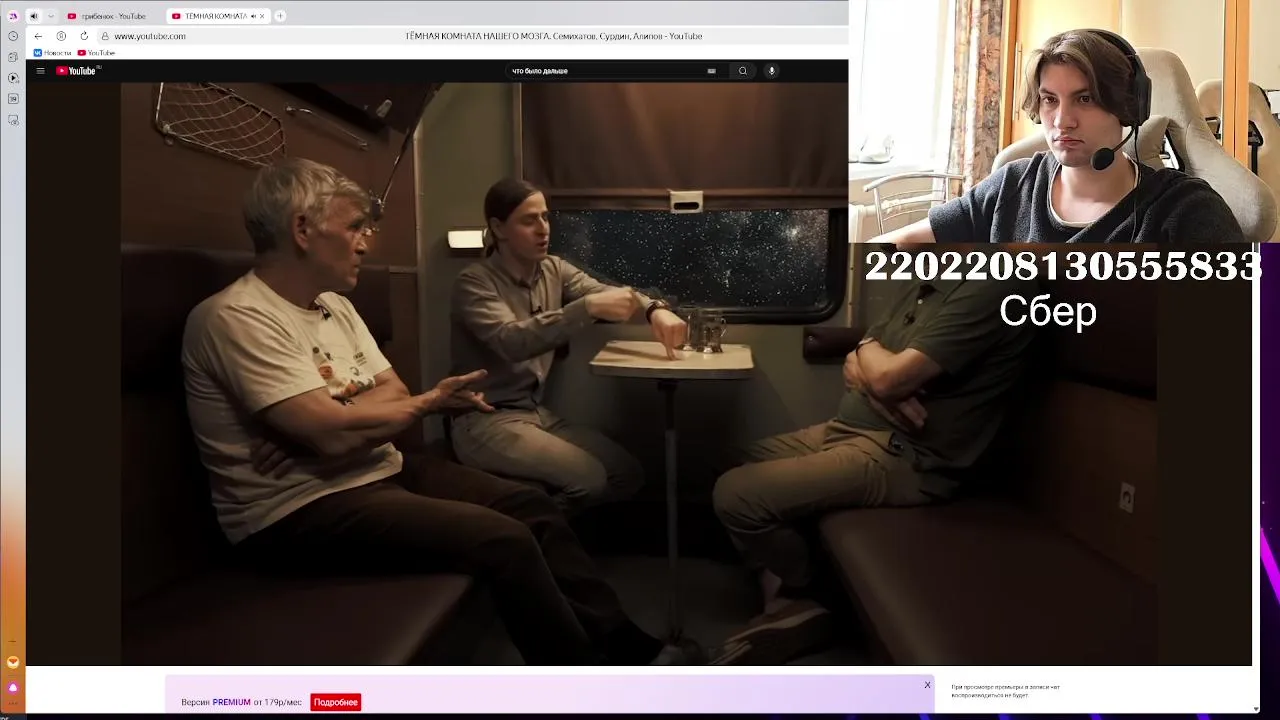Open the Yandex home button
The height and width of the screenshot is (720, 1280).
click(61, 36)
